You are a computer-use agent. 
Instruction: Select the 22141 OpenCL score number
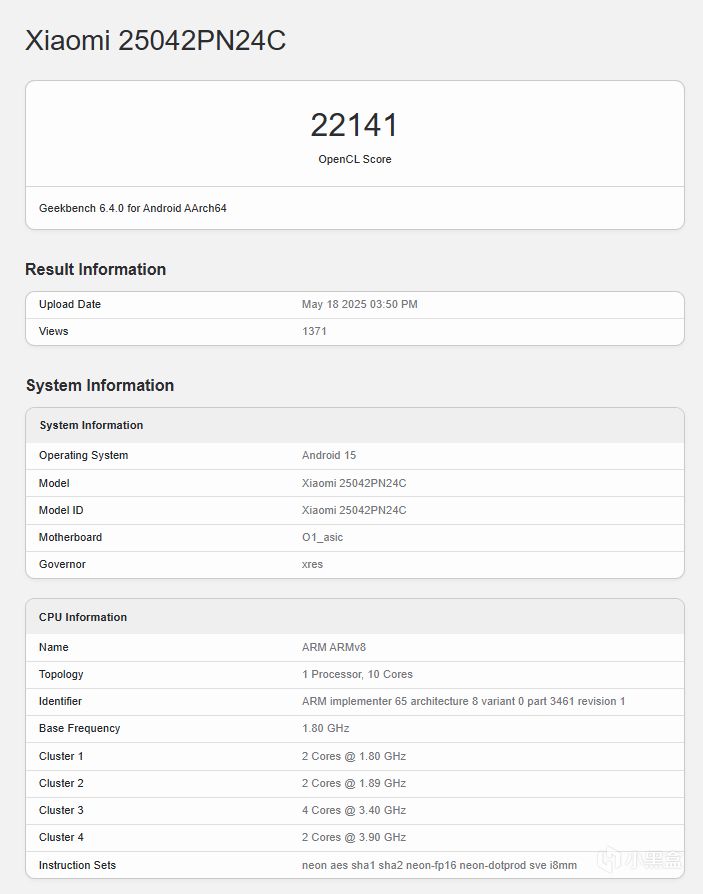tap(354, 125)
